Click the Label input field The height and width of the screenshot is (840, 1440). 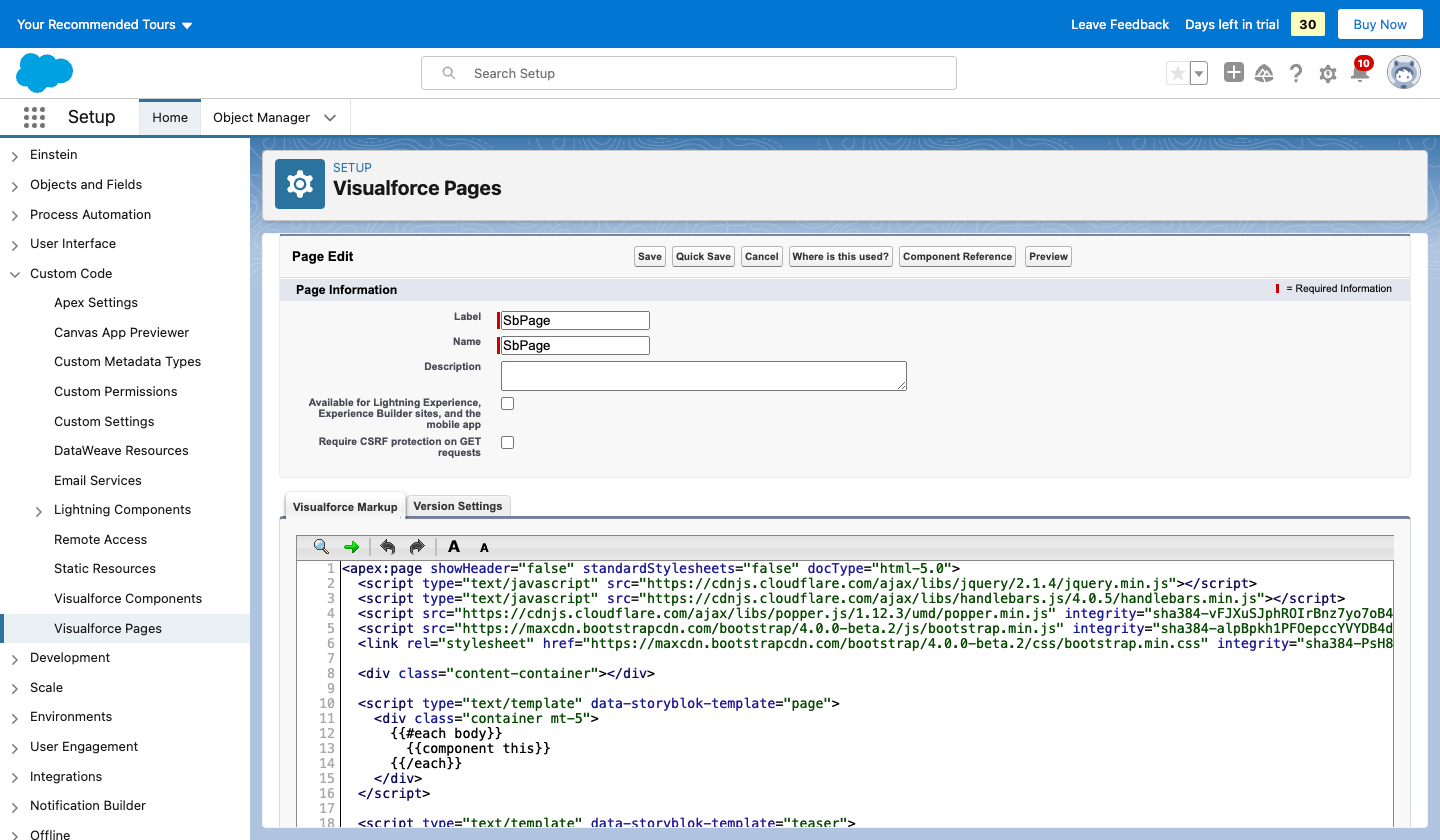coord(575,321)
